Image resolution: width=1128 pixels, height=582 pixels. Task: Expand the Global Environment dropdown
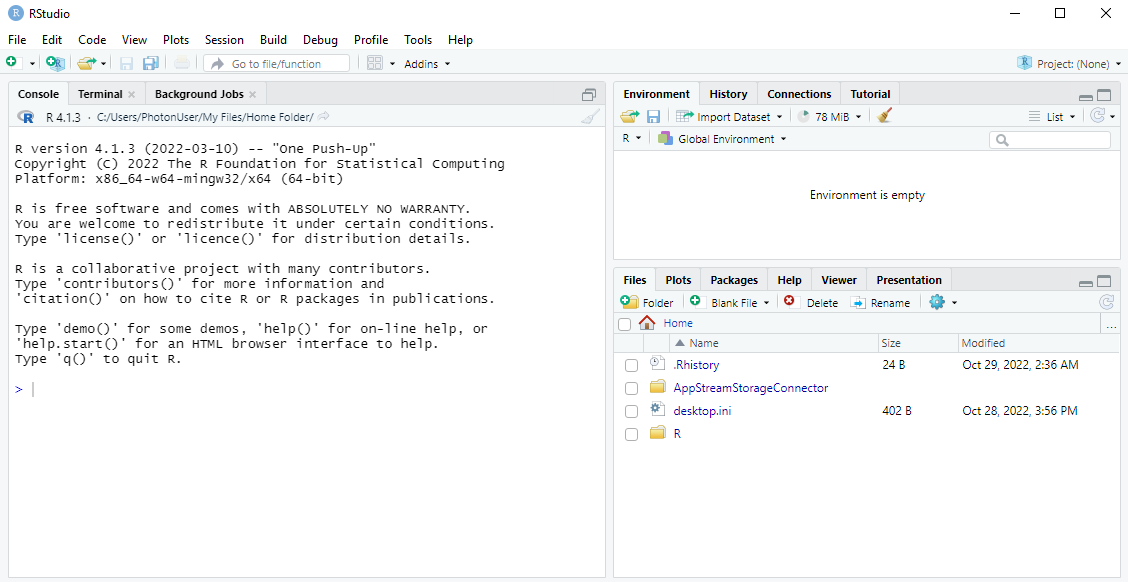722,139
